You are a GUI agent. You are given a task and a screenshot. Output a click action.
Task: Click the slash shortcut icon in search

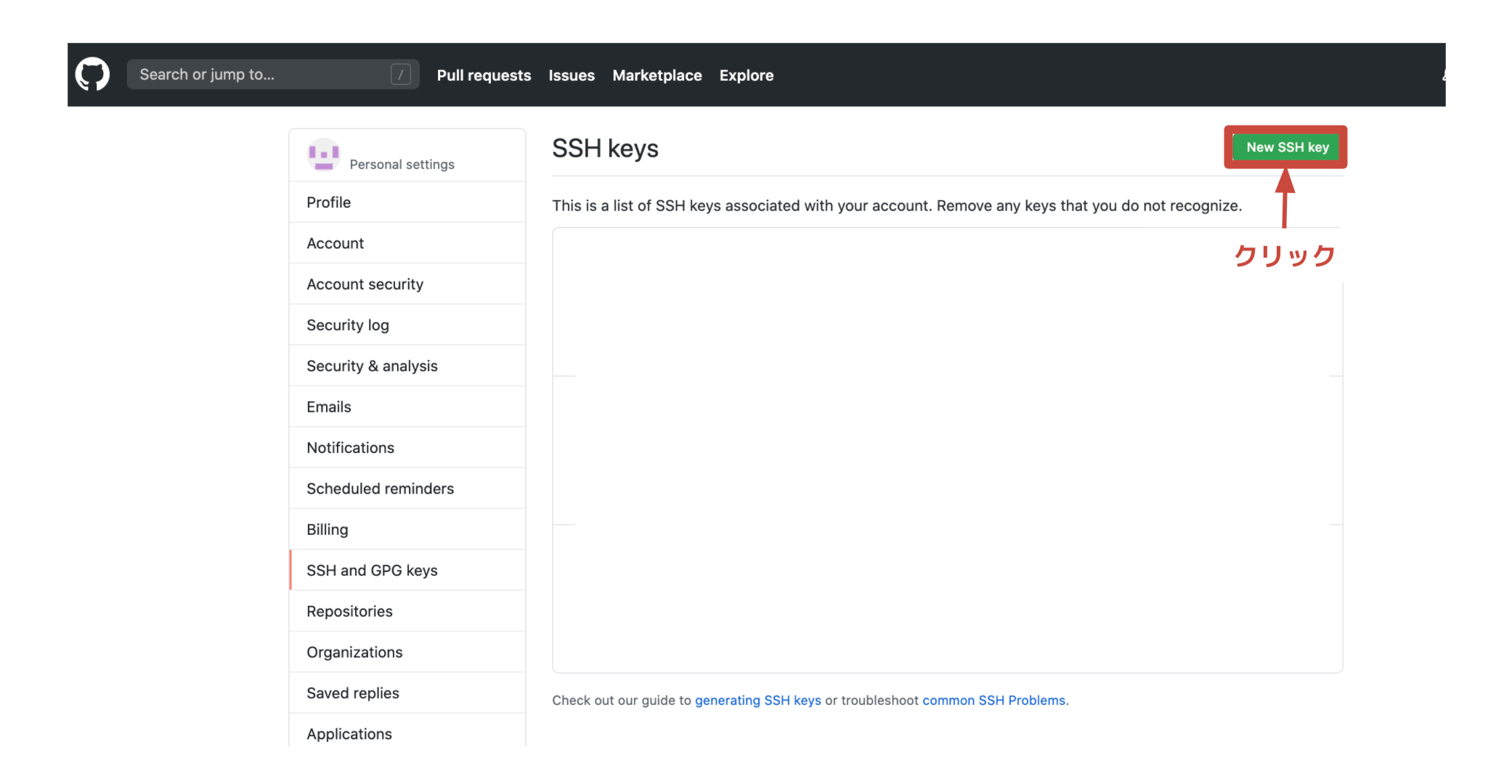click(x=400, y=74)
